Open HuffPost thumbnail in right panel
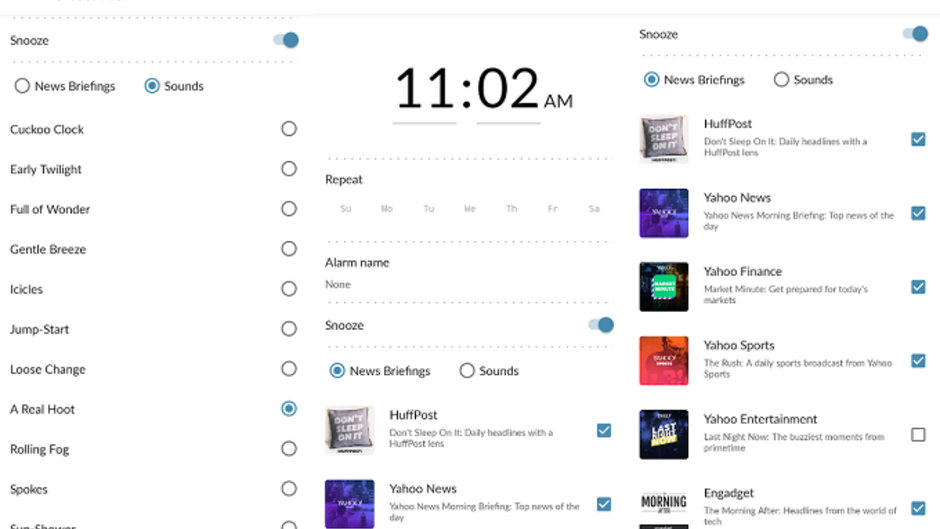This screenshot has height=529, width=940. pos(664,139)
